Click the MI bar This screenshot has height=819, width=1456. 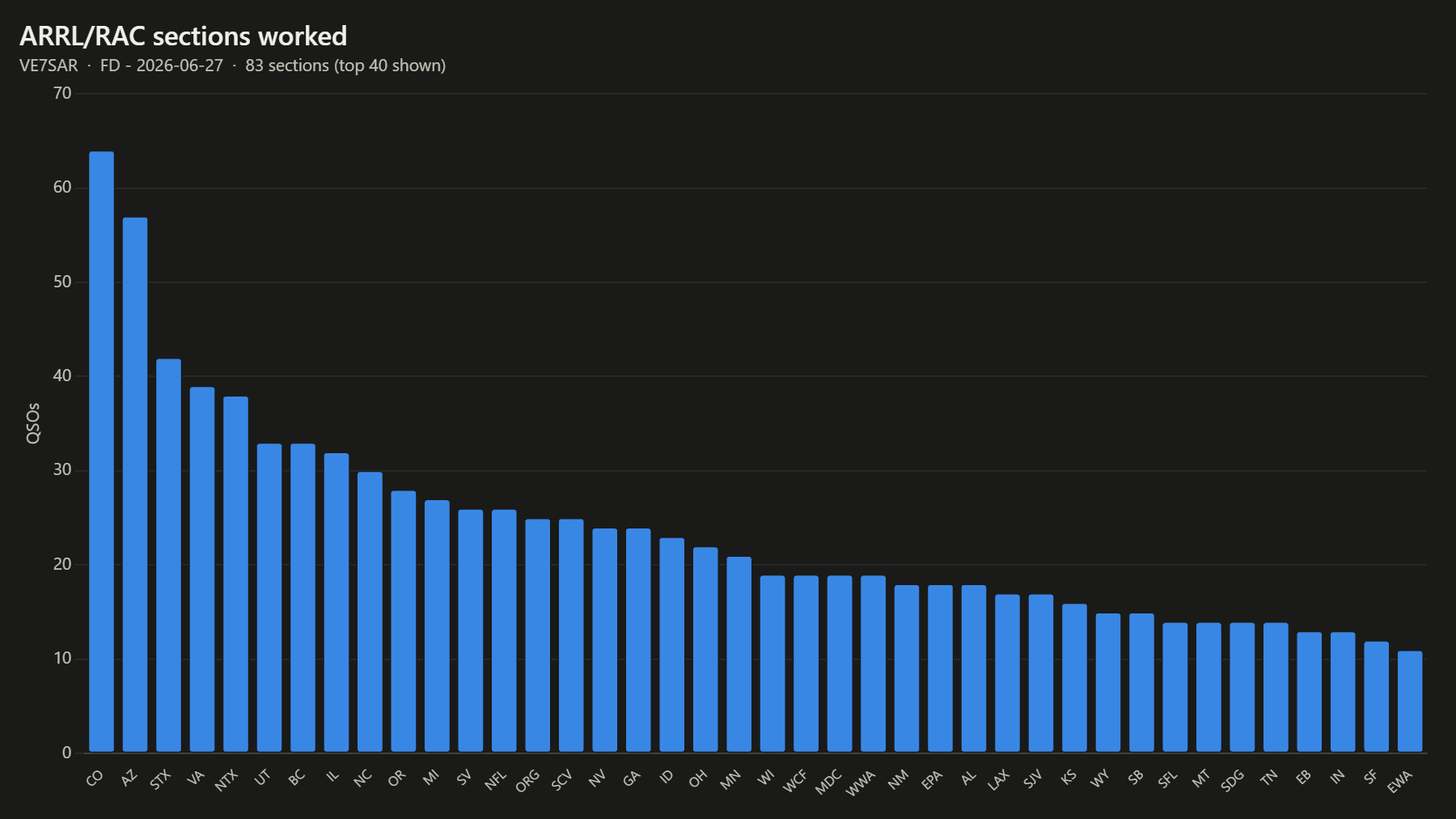click(x=437, y=626)
